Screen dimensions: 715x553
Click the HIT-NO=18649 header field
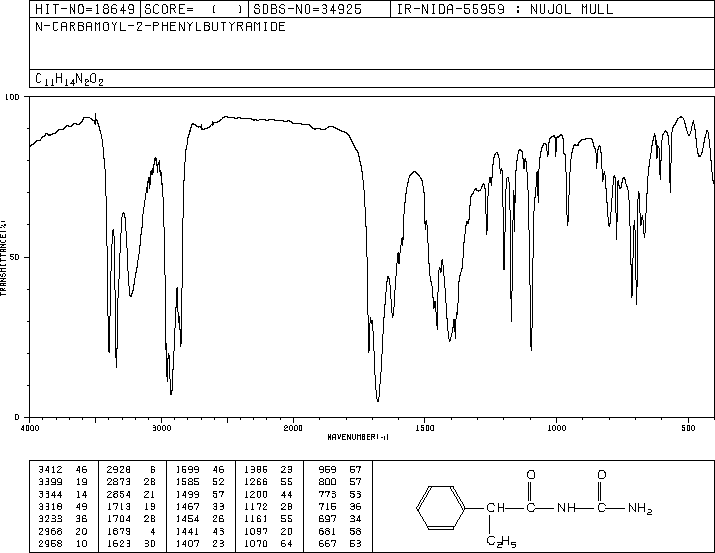[x=85, y=9]
